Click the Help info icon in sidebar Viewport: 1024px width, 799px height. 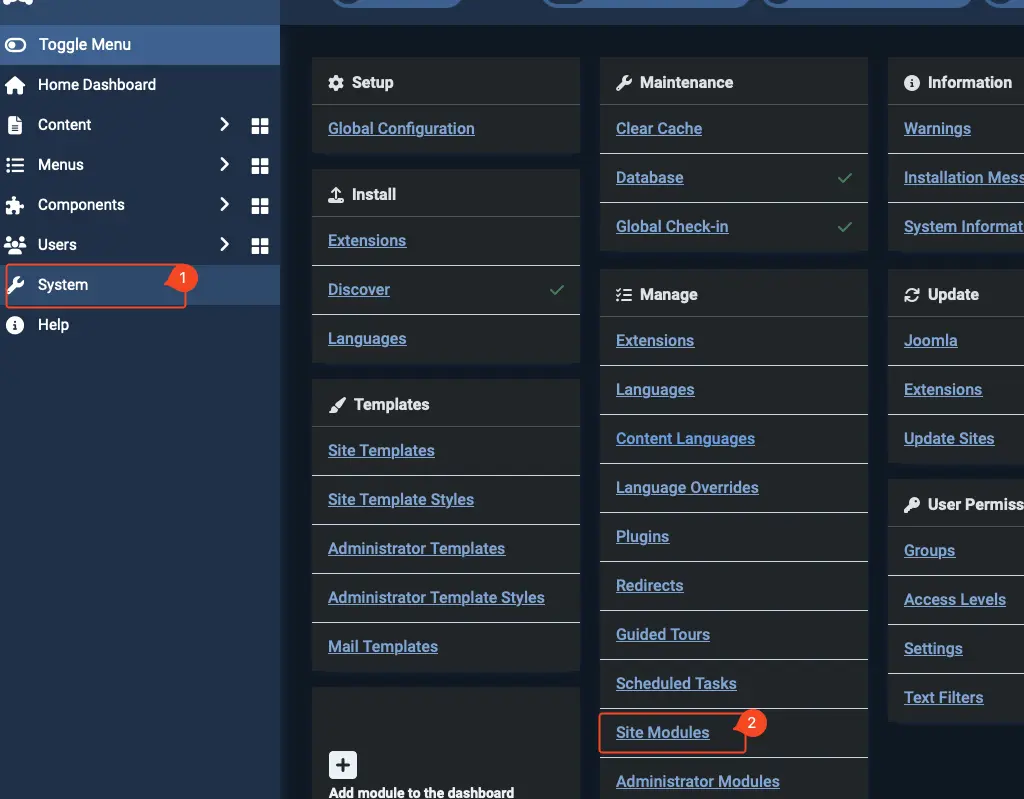point(15,325)
